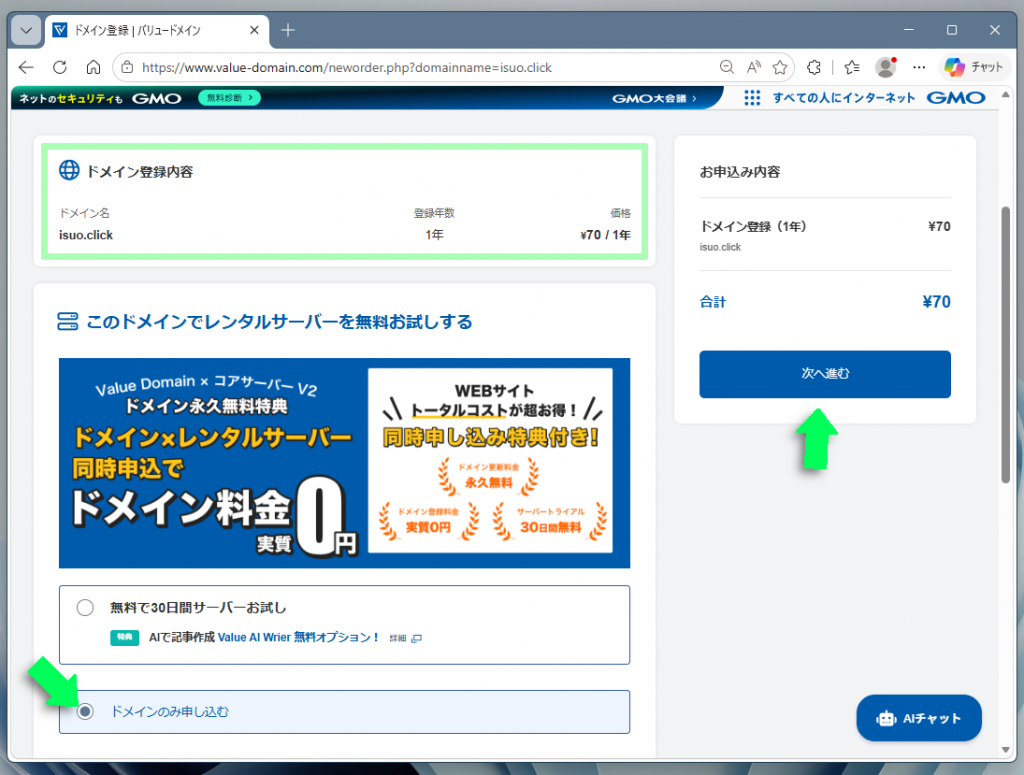View site information lock icon
Screen dimensions: 1024x775
click(128, 67)
